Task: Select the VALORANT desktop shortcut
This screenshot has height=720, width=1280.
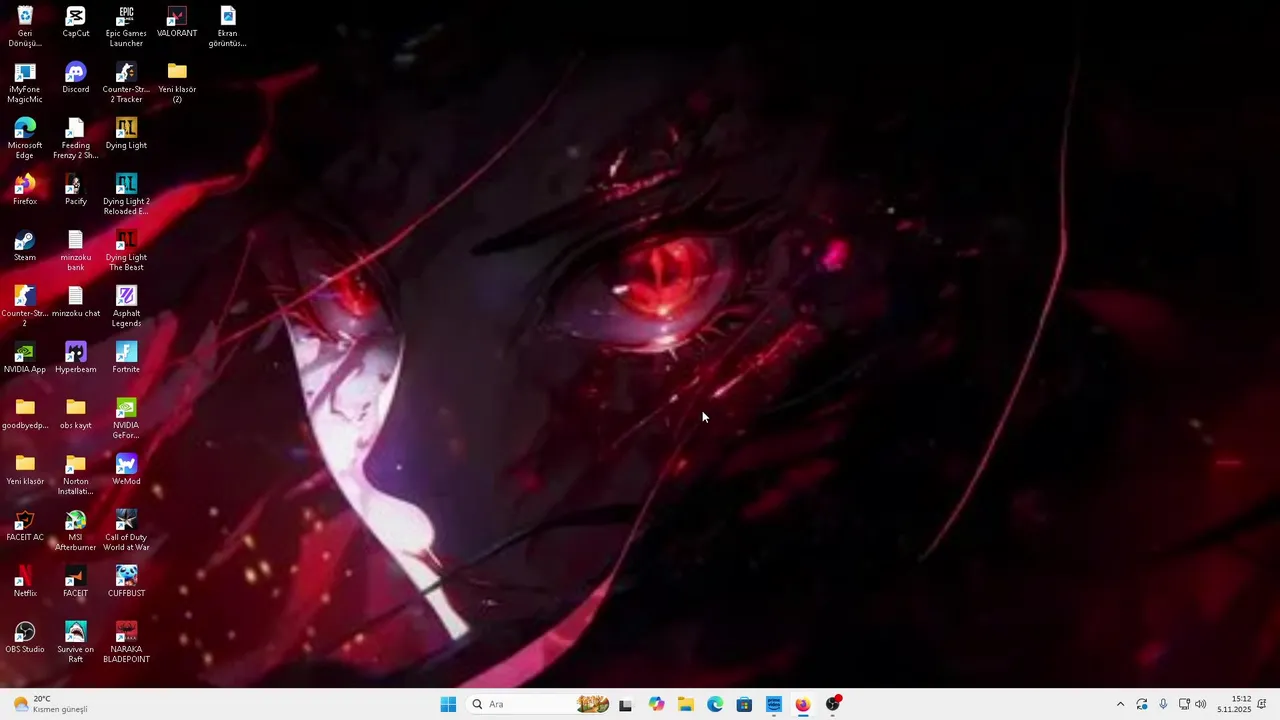Action: pos(177,22)
